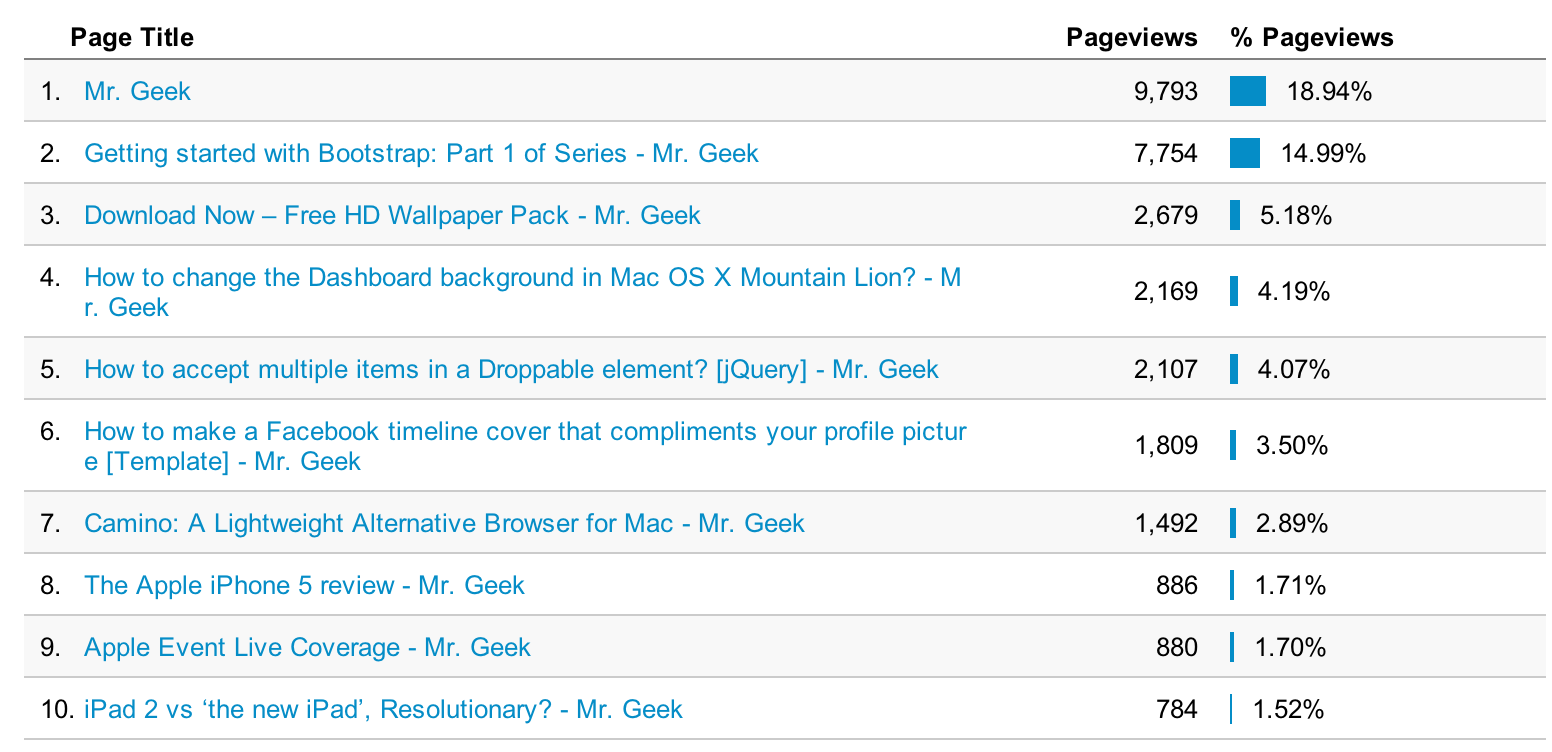Click the 784 pageviews value
The height and width of the screenshot is (752, 1552).
[x=1177, y=709]
